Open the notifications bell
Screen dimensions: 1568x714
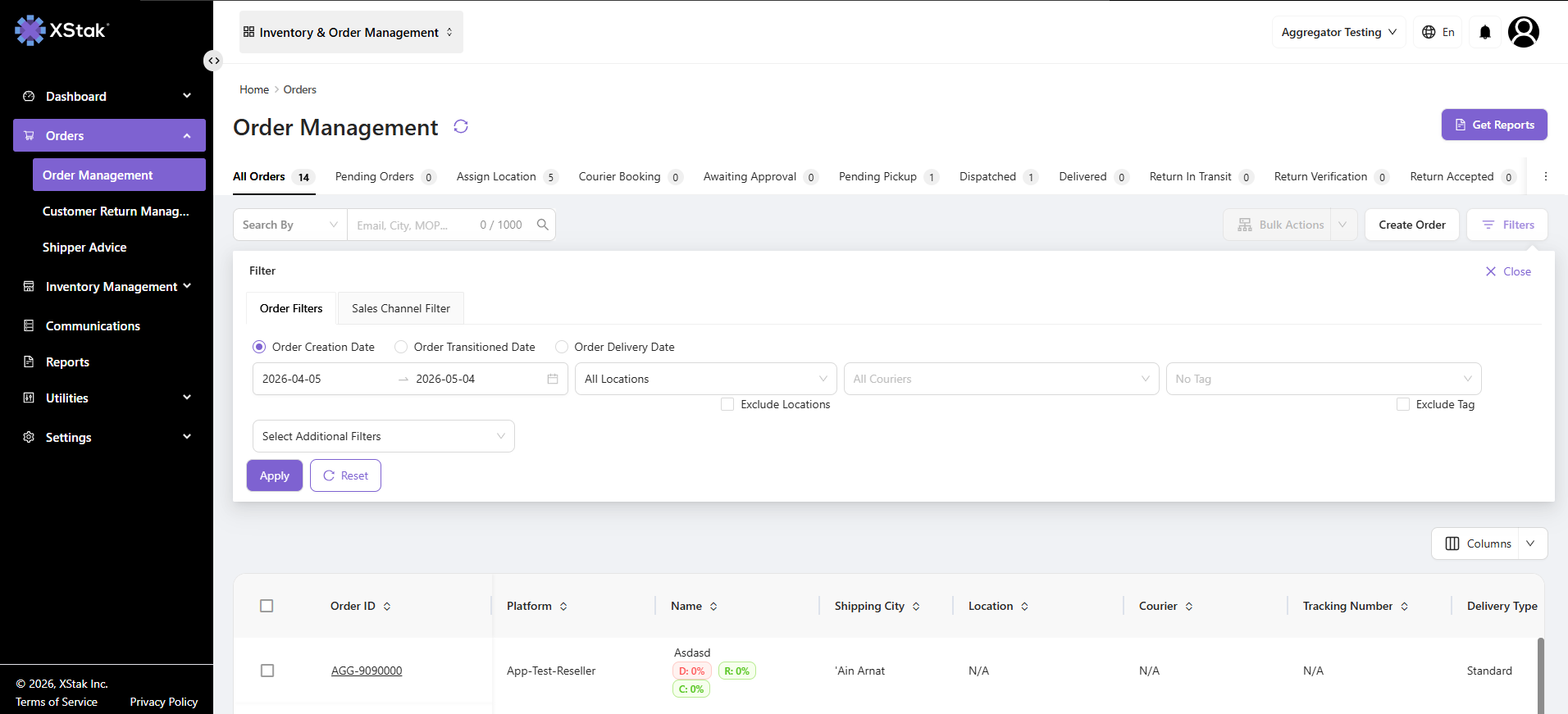tap(1485, 32)
